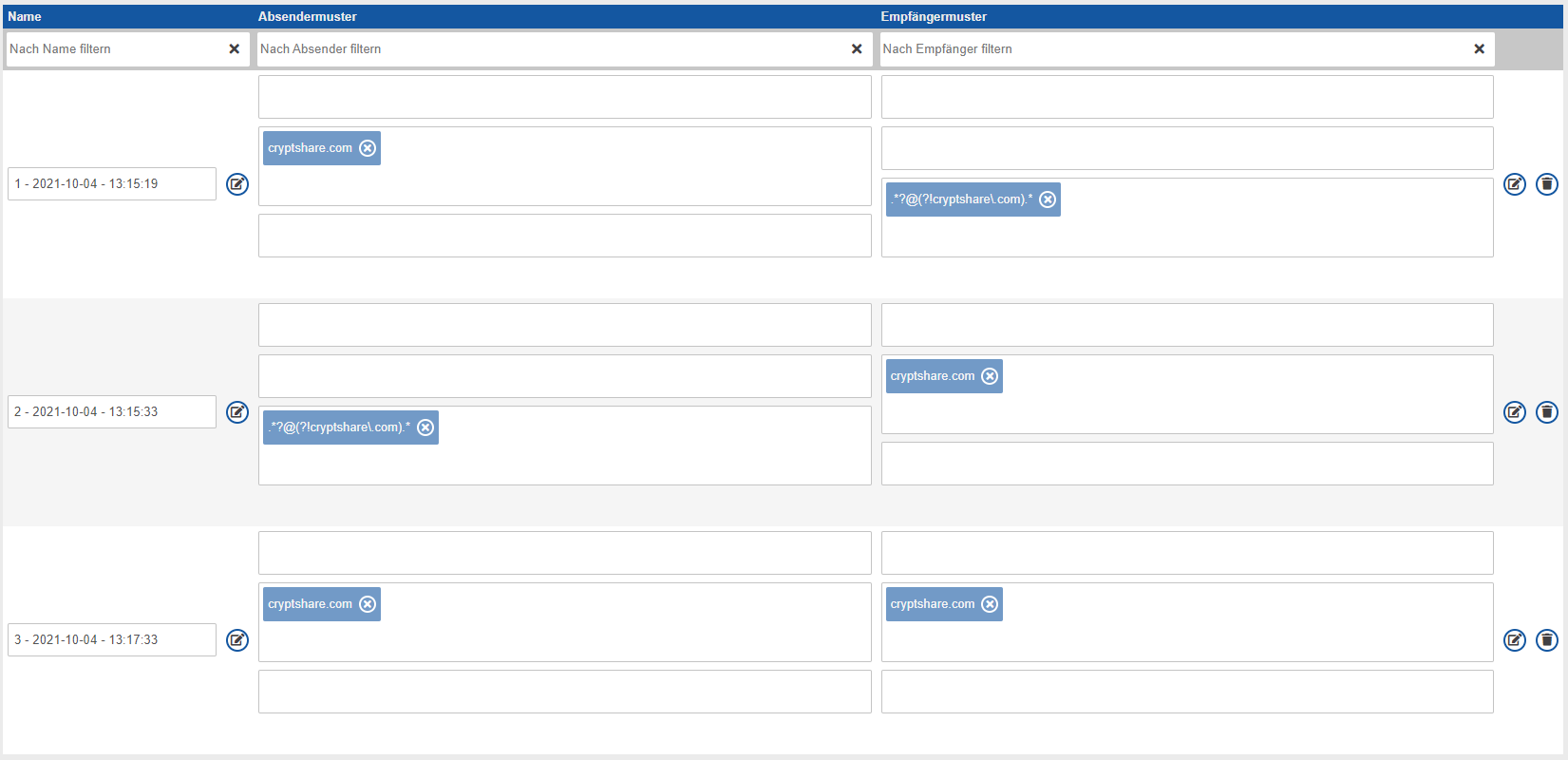Click edit icon beside name '1 - 2021-10-04 - 13:15:19'

click(x=237, y=184)
